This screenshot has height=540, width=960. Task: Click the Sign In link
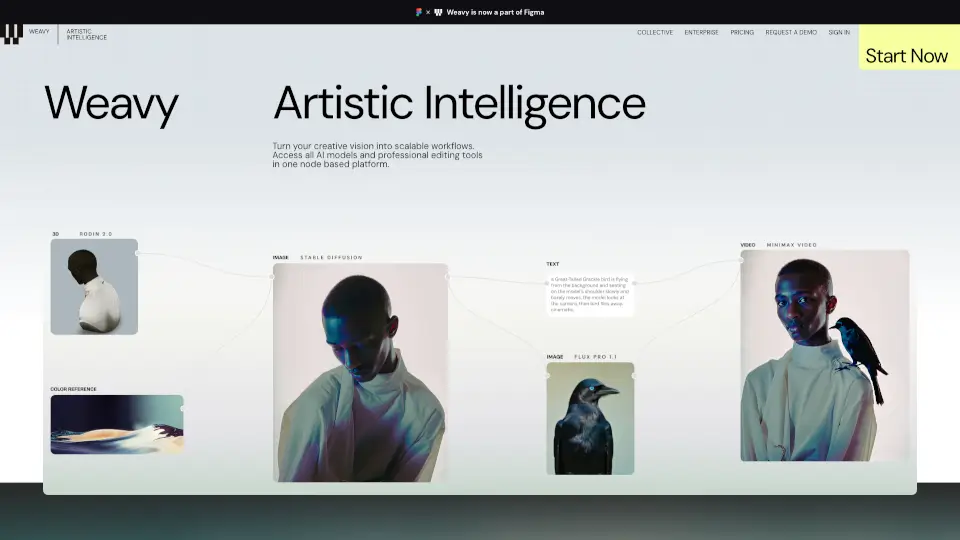(x=839, y=32)
